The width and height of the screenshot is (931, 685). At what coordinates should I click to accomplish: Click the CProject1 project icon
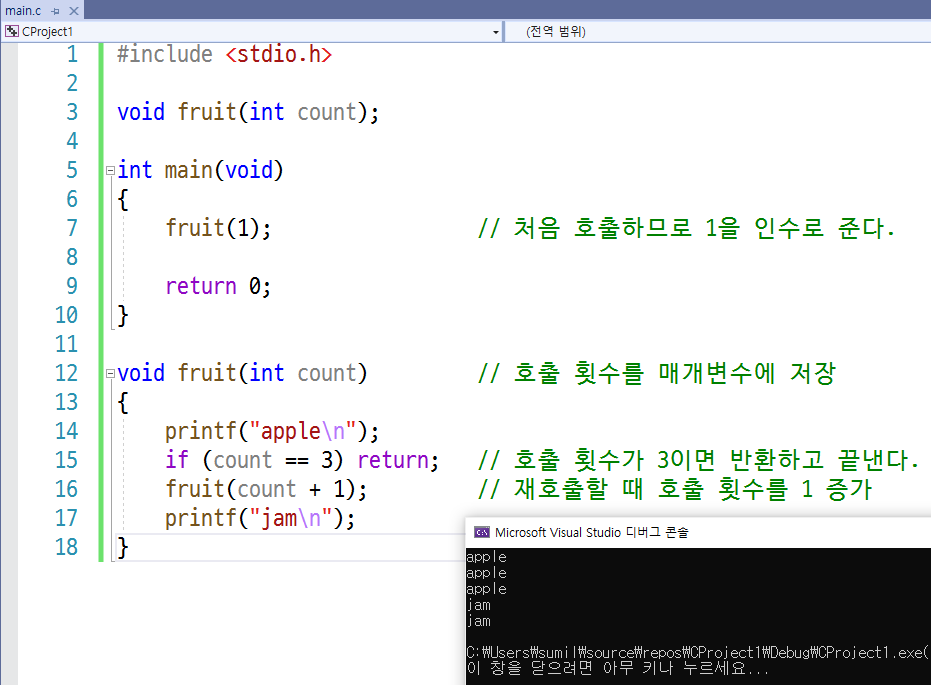point(12,31)
